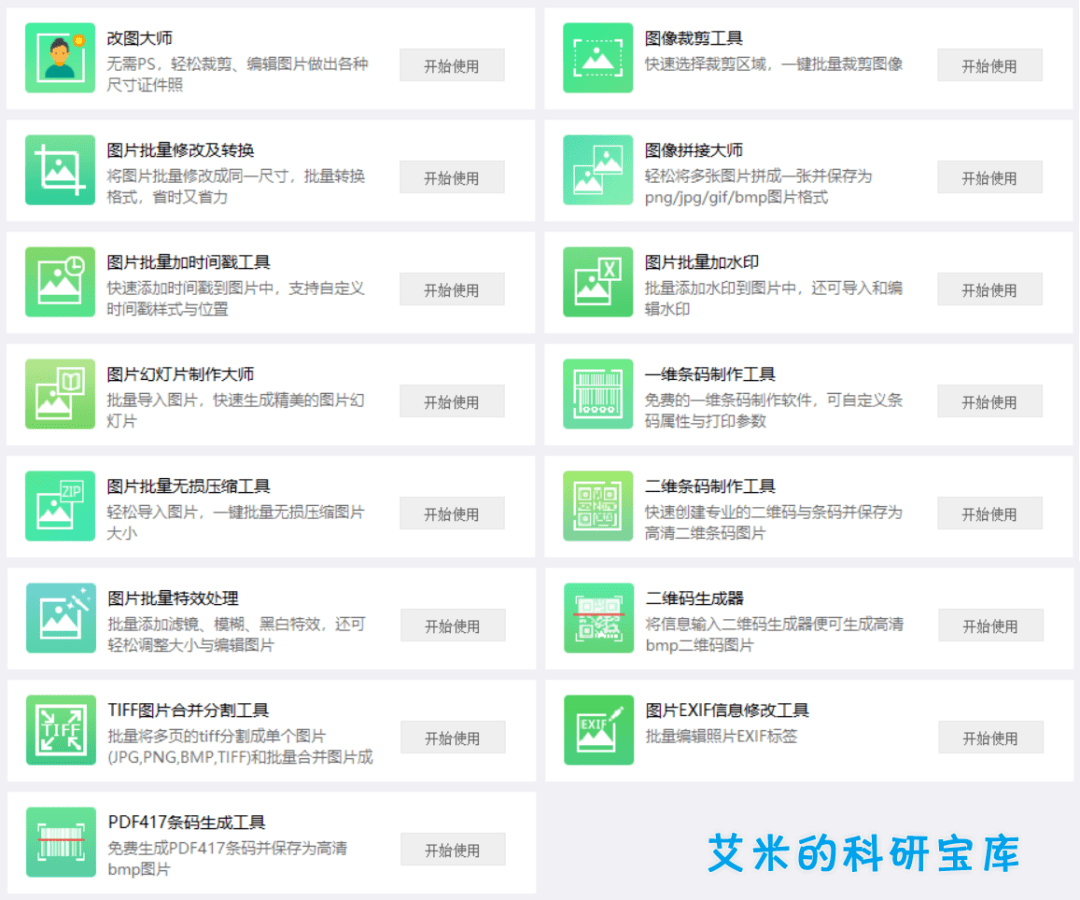Image resolution: width=1080 pixels, height=900 pixels.
Task: Click the PDF417条码生成工具 icon
Action: click(61, 842)
